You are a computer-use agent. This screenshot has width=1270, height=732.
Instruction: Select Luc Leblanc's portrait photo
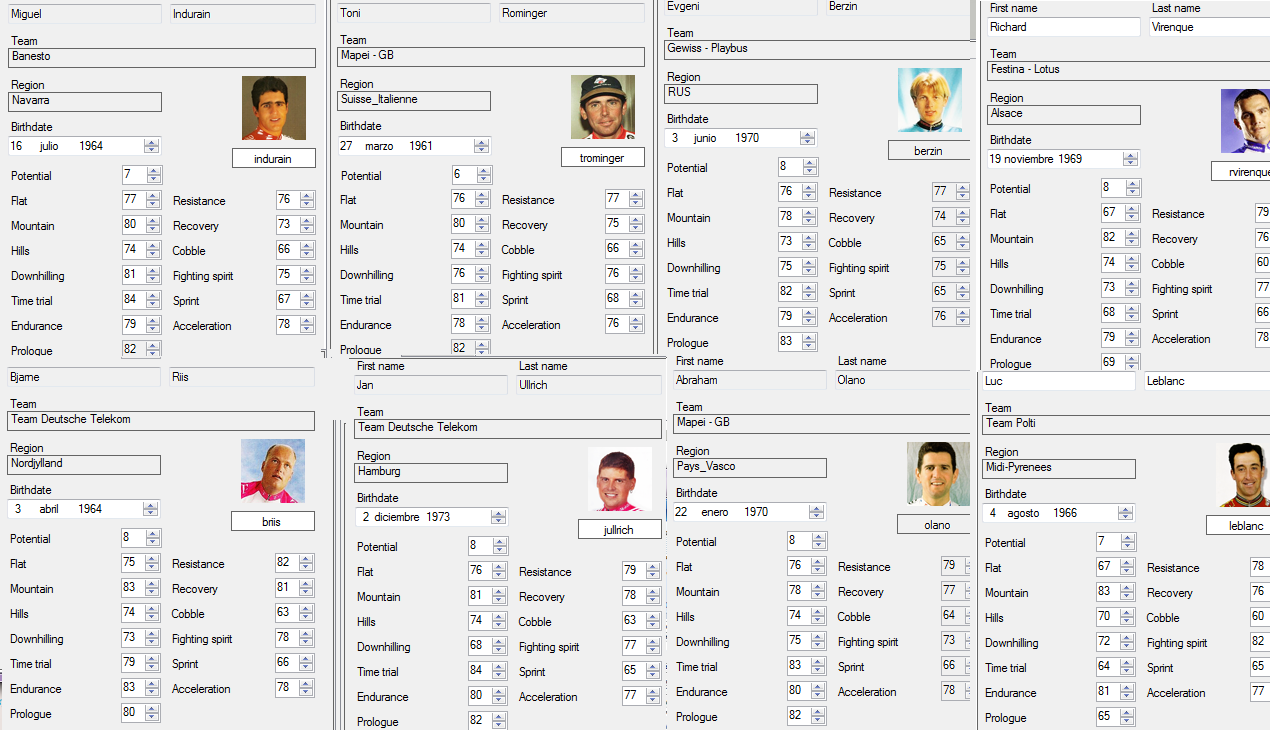tap(1242, 474)
